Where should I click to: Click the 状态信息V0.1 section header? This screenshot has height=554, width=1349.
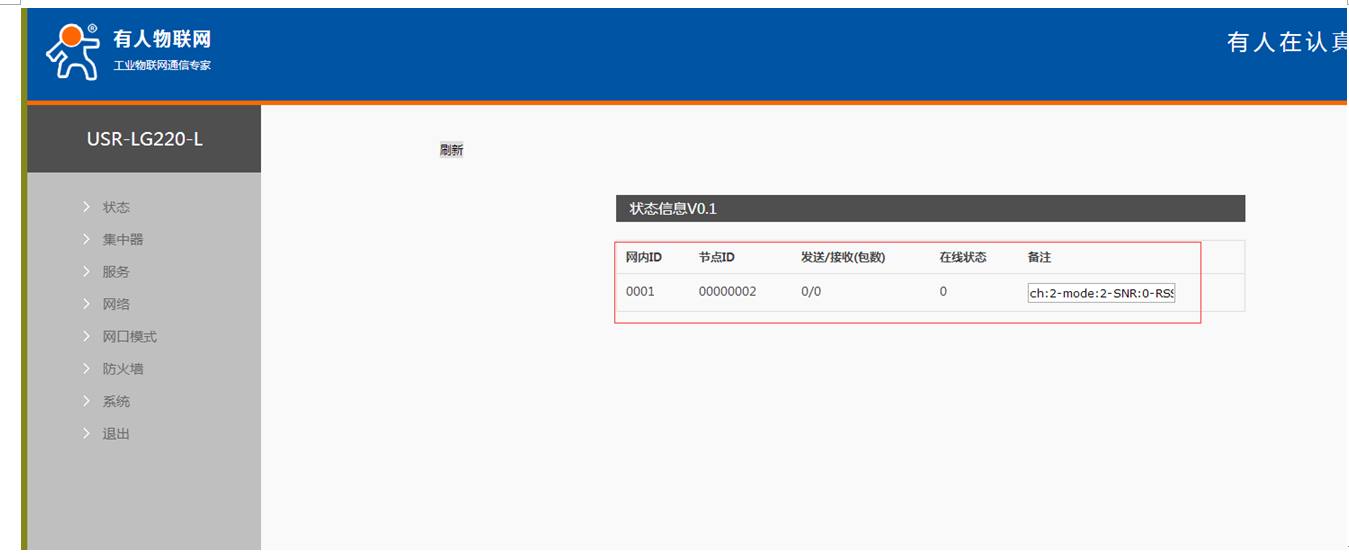pos(673,209)
